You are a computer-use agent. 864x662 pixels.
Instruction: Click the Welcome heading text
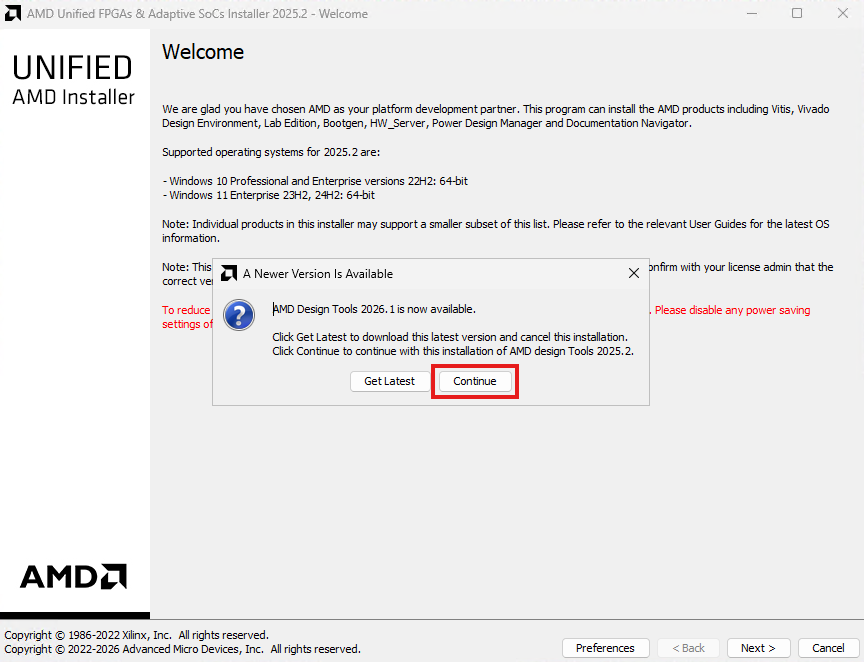tap(203, 52)
